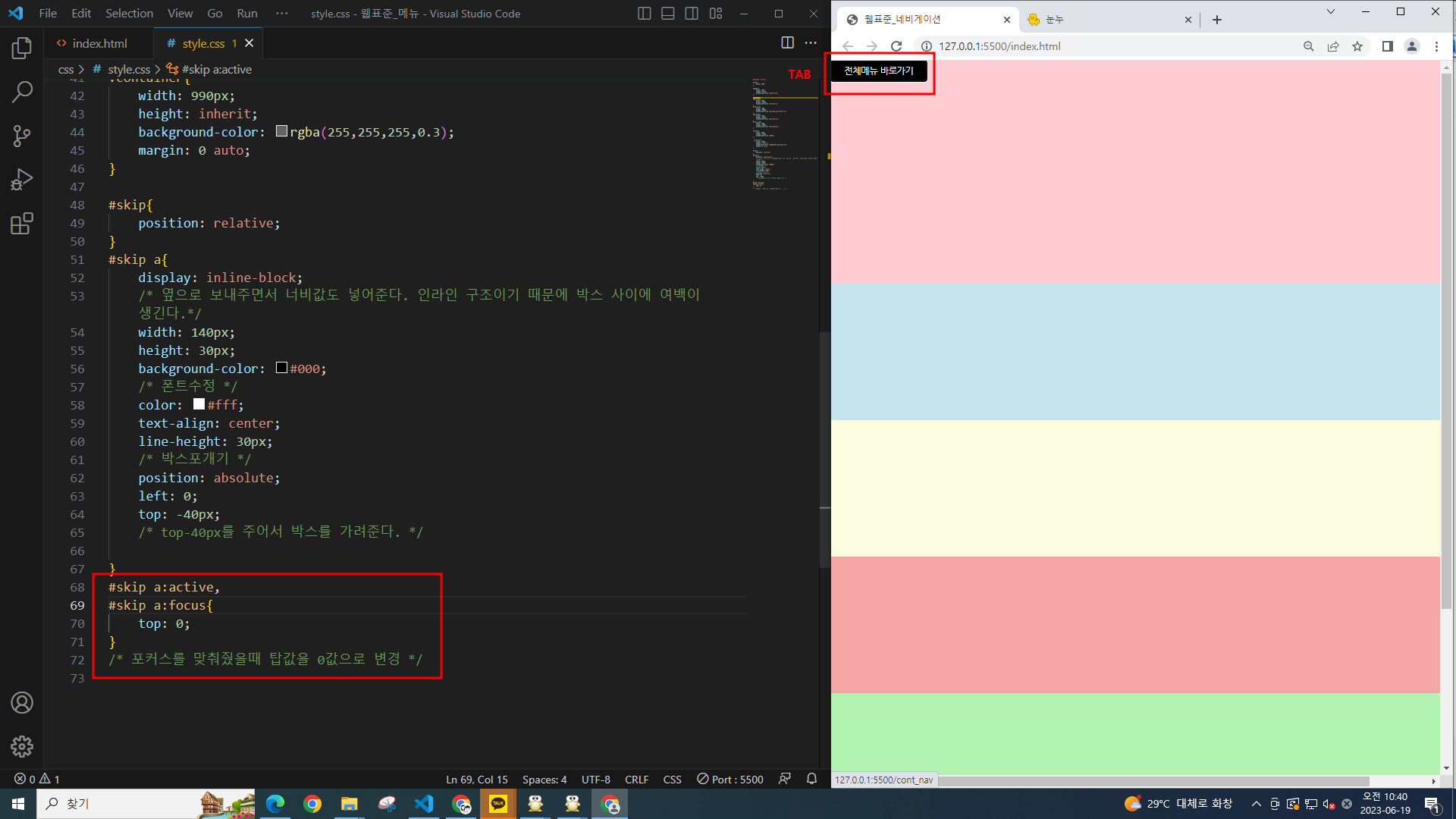
Task: Click the 전체메뉴 바로가기 skip link
Action: click(878, 71)
